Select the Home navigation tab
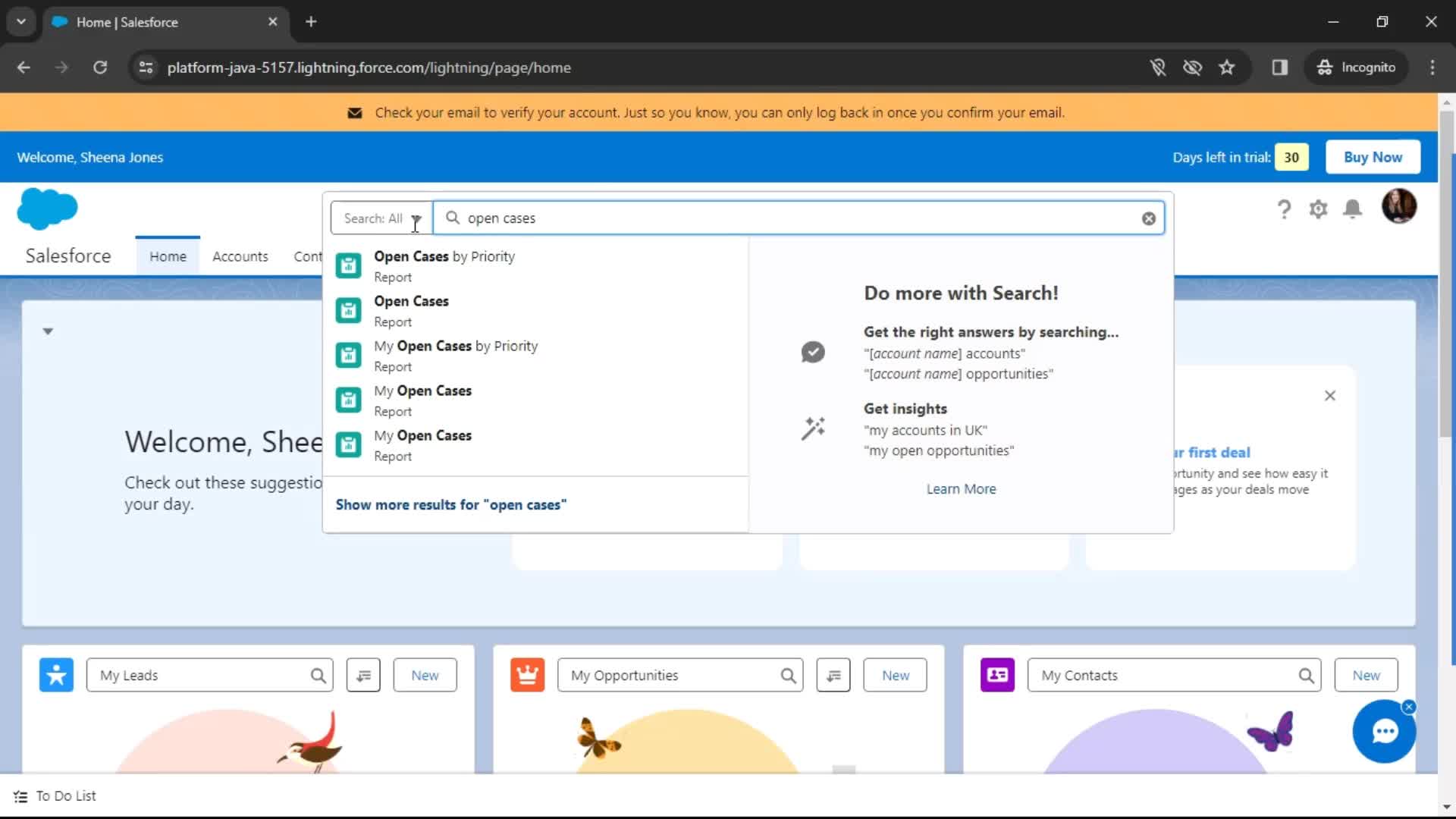 (168, 256)
